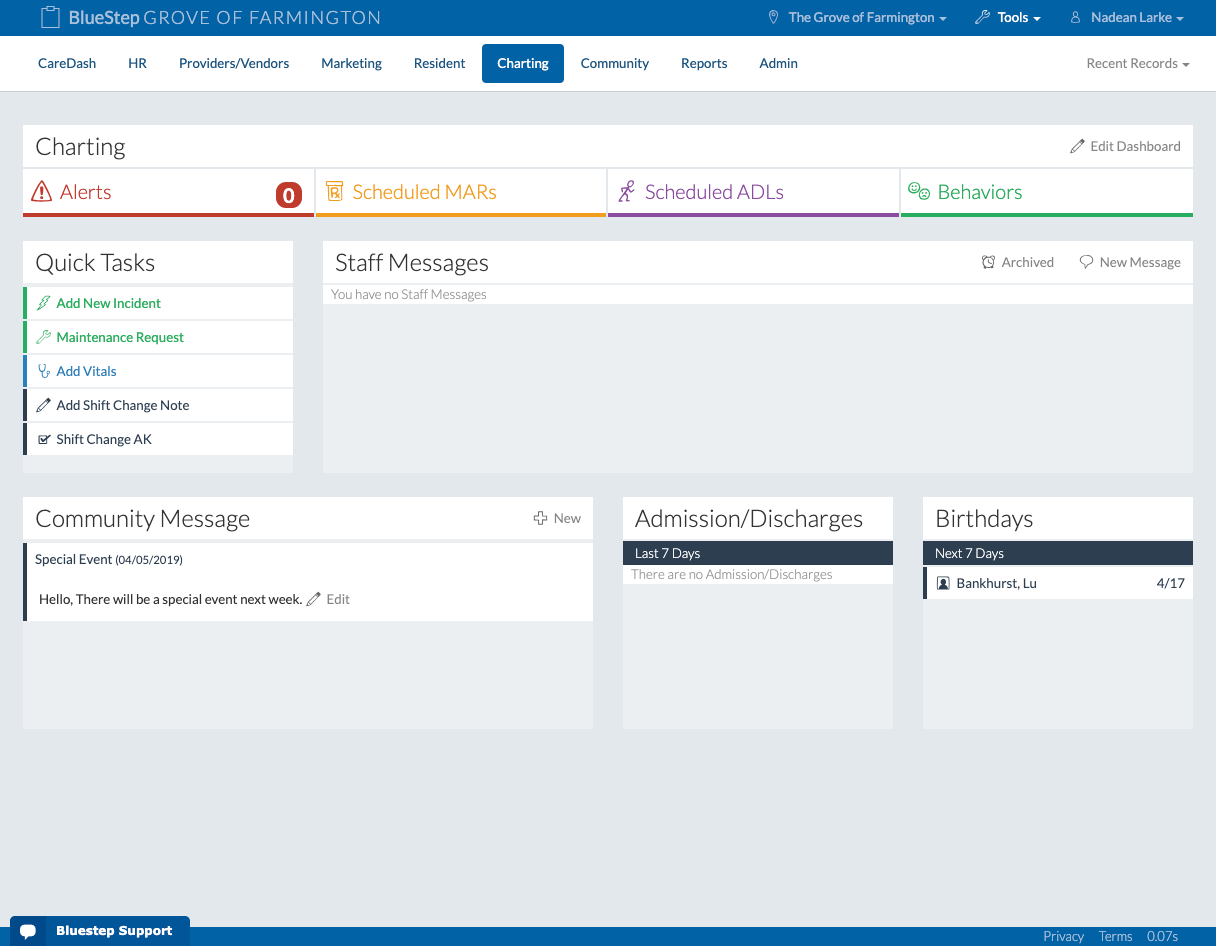Screen dimensions: 1216x946
Task: Open the Scheduled MARs panel
Action: [x=460, y=192]
